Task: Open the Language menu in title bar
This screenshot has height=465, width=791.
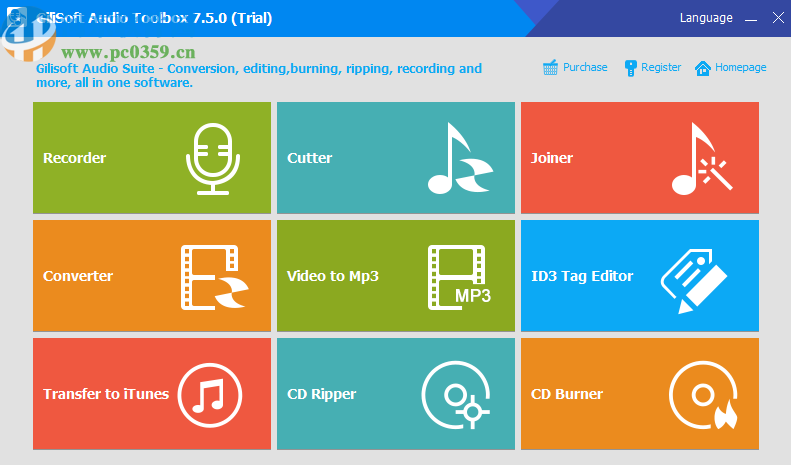Action: coord(706,18)
